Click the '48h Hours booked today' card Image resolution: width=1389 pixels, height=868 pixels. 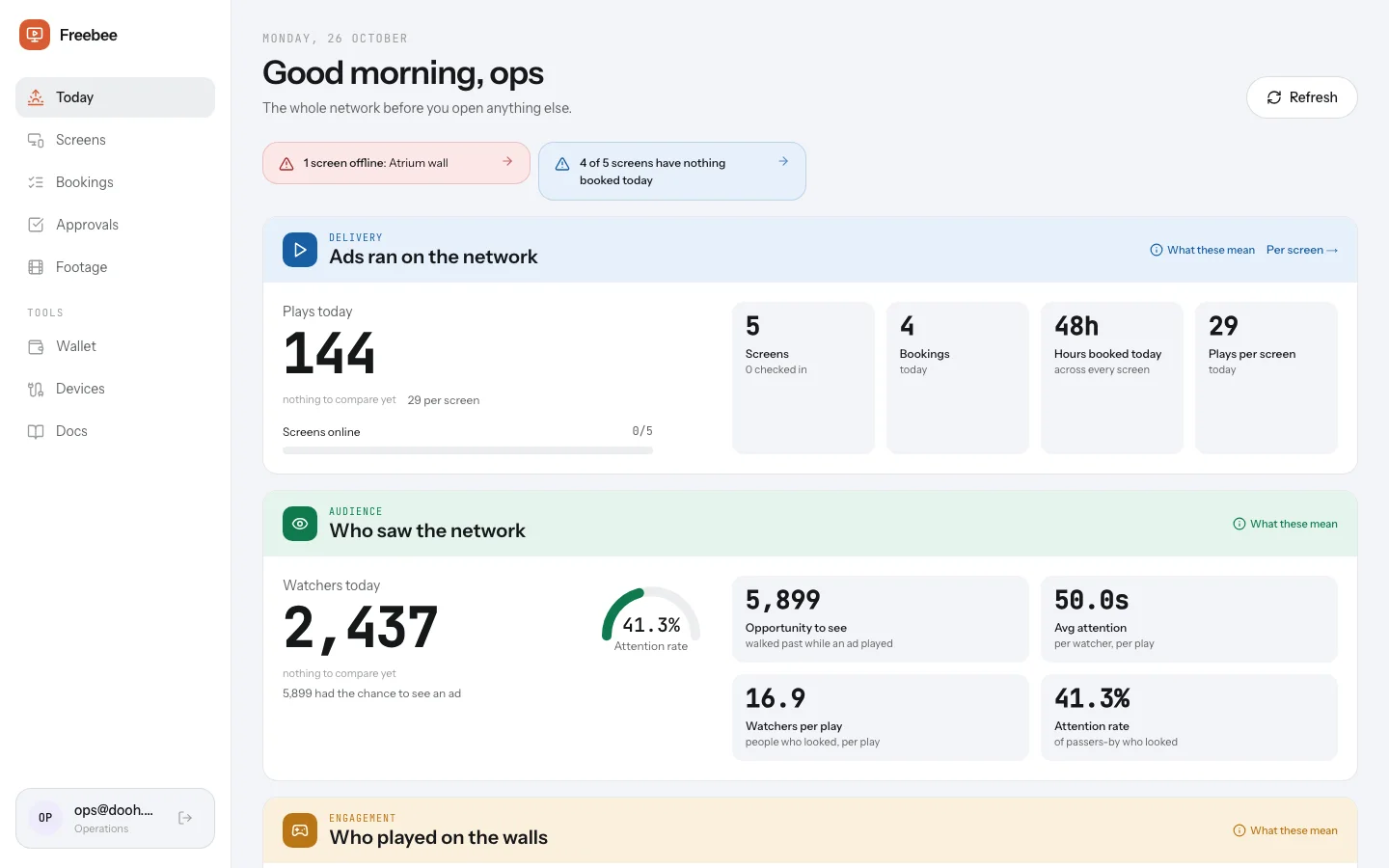tap(1112, 378)
